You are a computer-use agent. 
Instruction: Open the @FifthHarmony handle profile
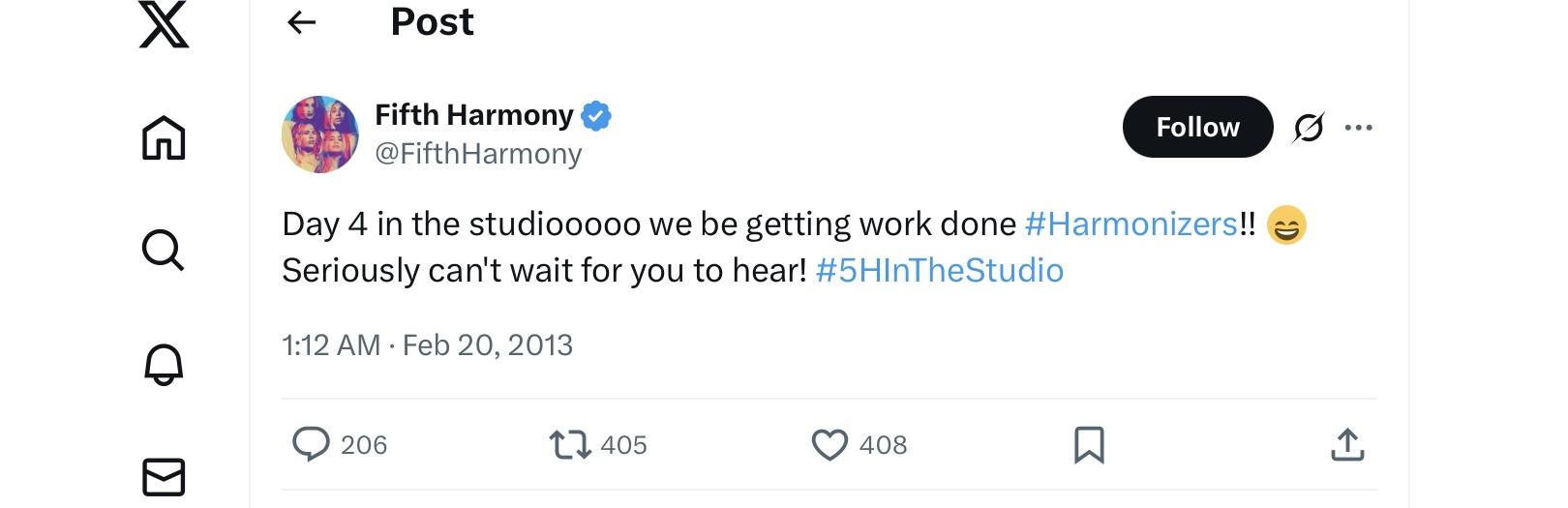point(478,154)
